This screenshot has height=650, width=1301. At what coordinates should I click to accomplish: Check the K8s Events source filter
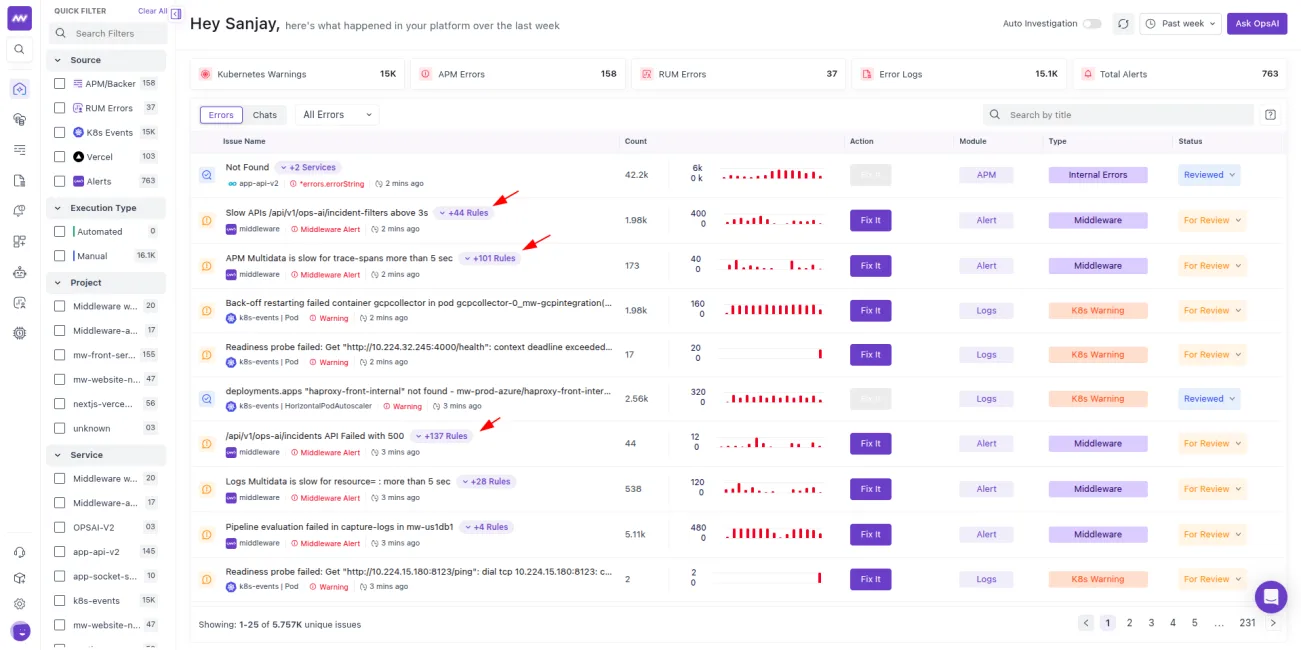[60, 132]
